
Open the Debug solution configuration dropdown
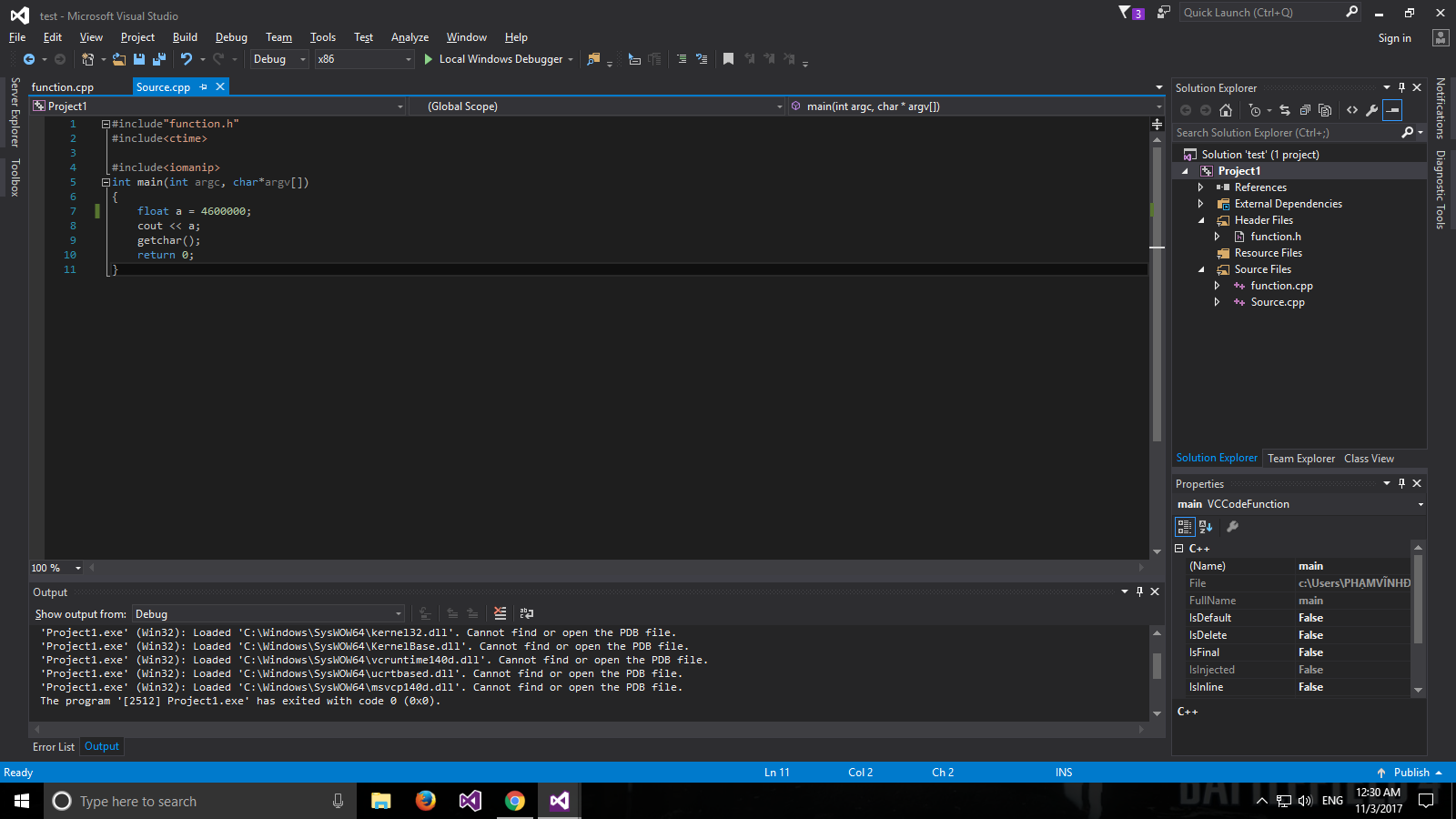point(279,59)
